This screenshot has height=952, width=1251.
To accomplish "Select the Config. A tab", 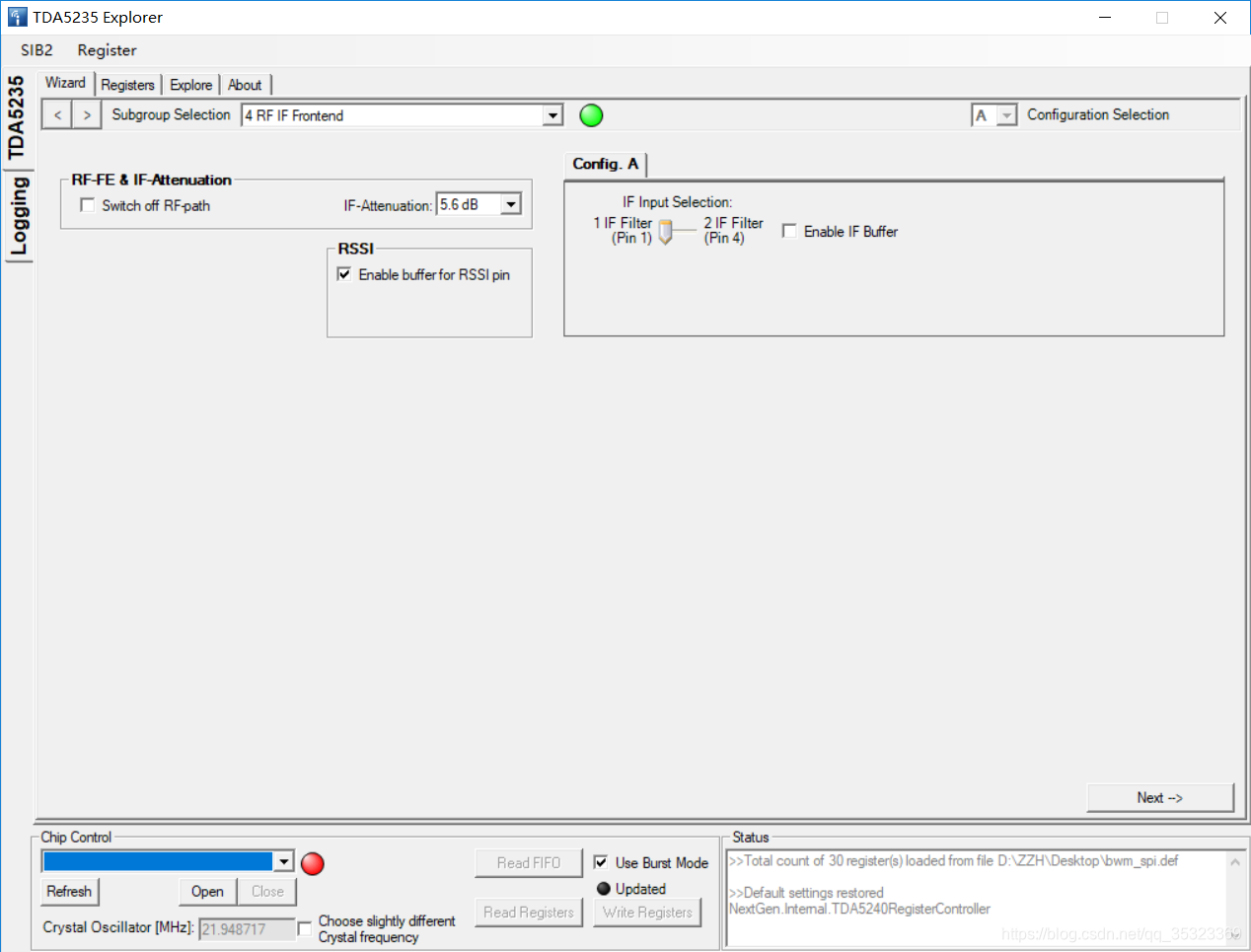I will pos(605,164).
